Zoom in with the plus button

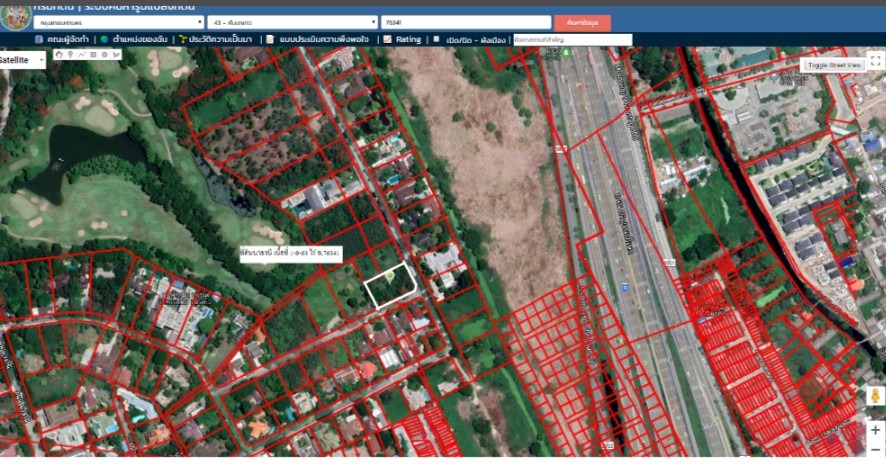(875, 430)
